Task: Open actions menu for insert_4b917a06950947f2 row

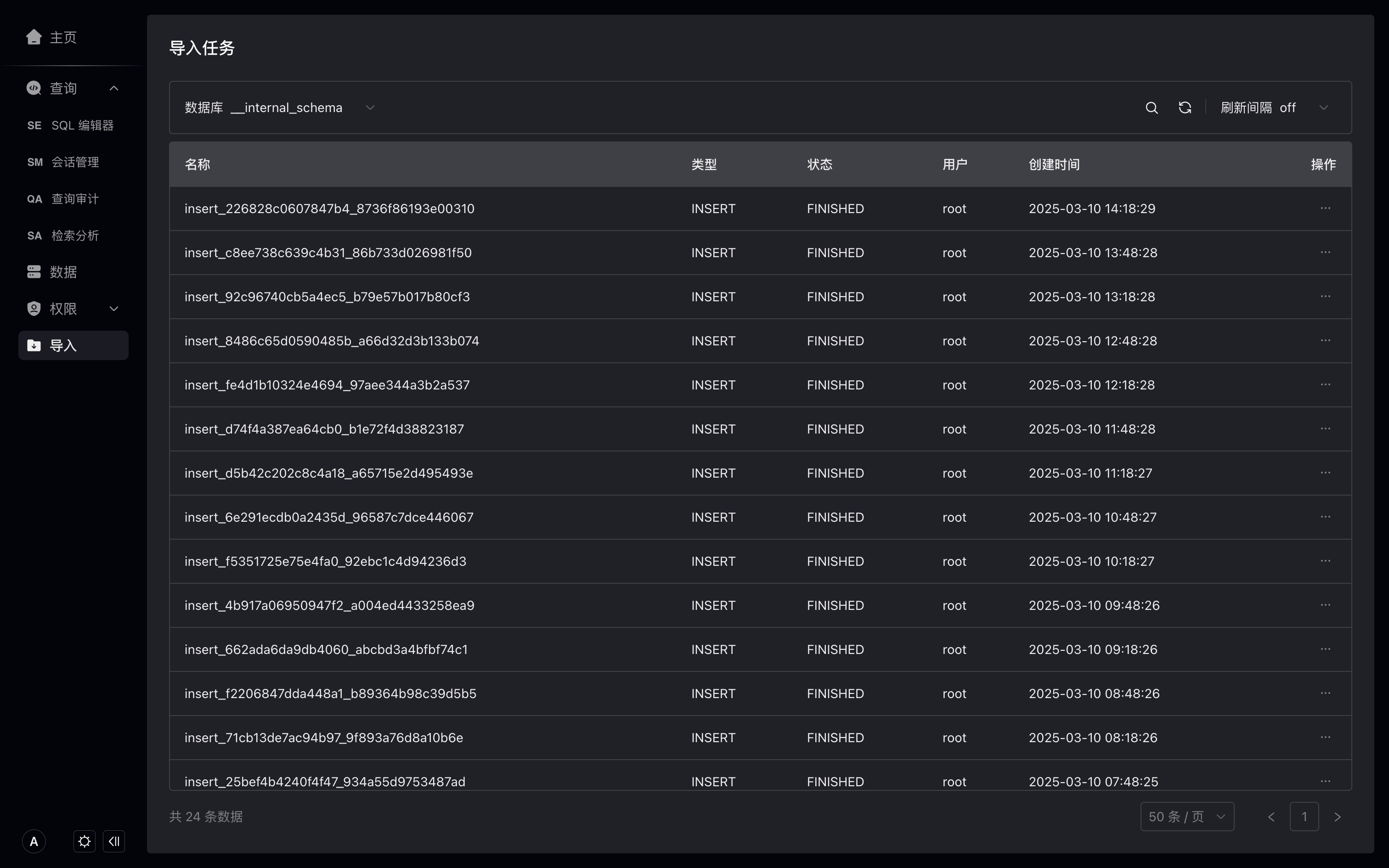Action: pos(1325,605)
